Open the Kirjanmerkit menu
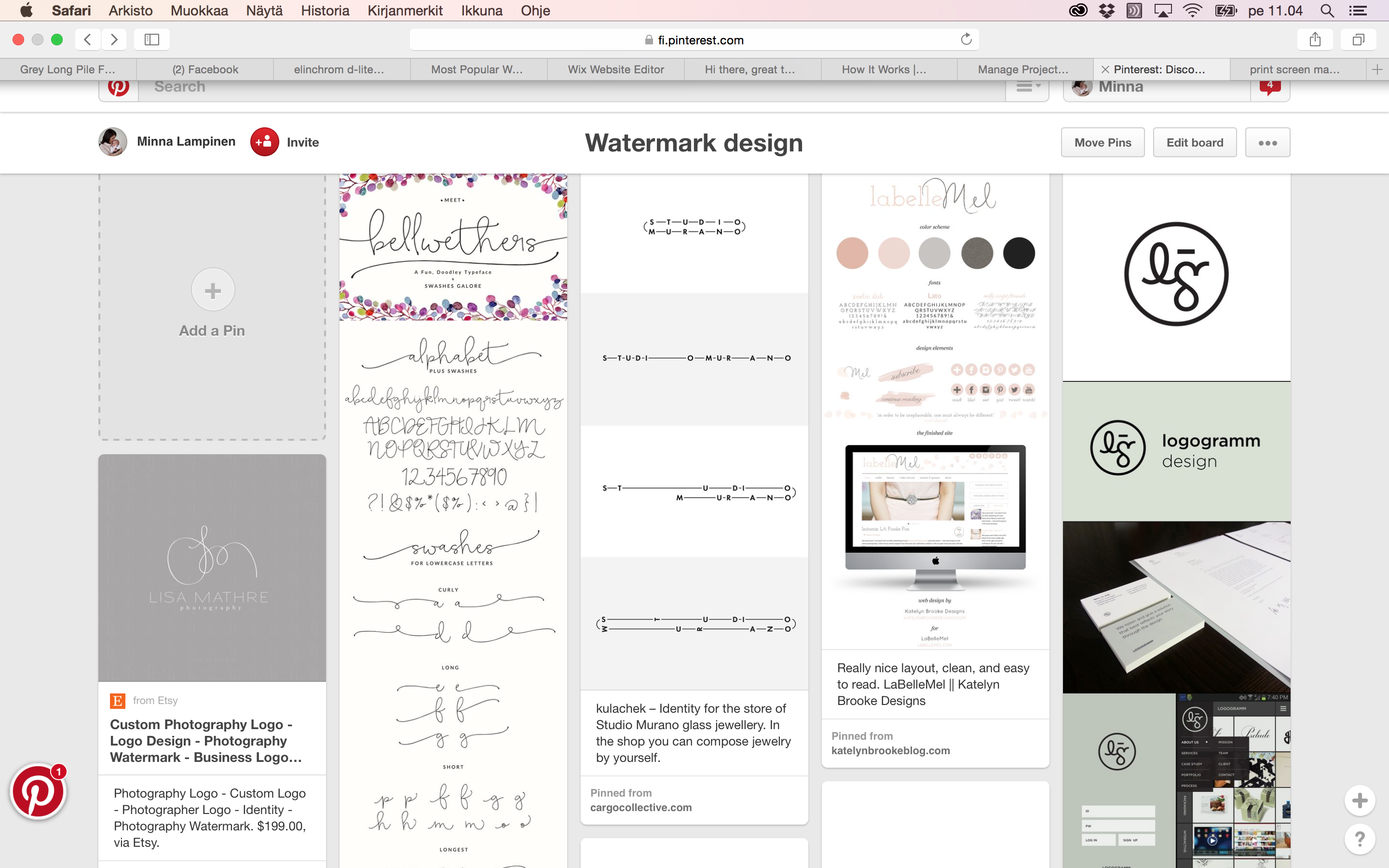The height and width of the screenshot is (868, 1389). pyautogui.click(x=405, y=10)
